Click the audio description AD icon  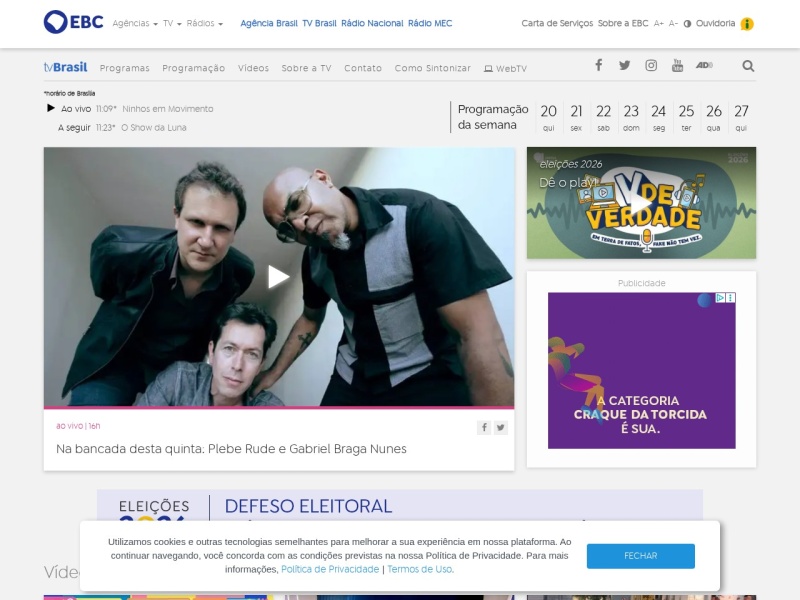(x=704, y=65)
